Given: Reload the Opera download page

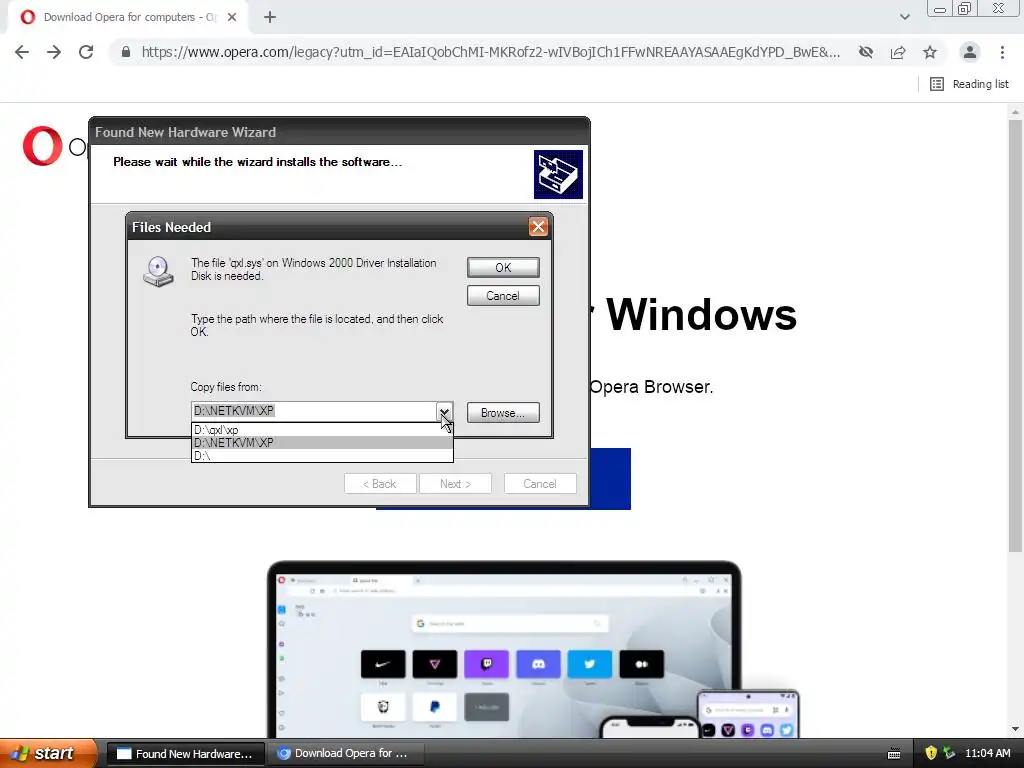Looking at the screenshot, I should point(86,52).
